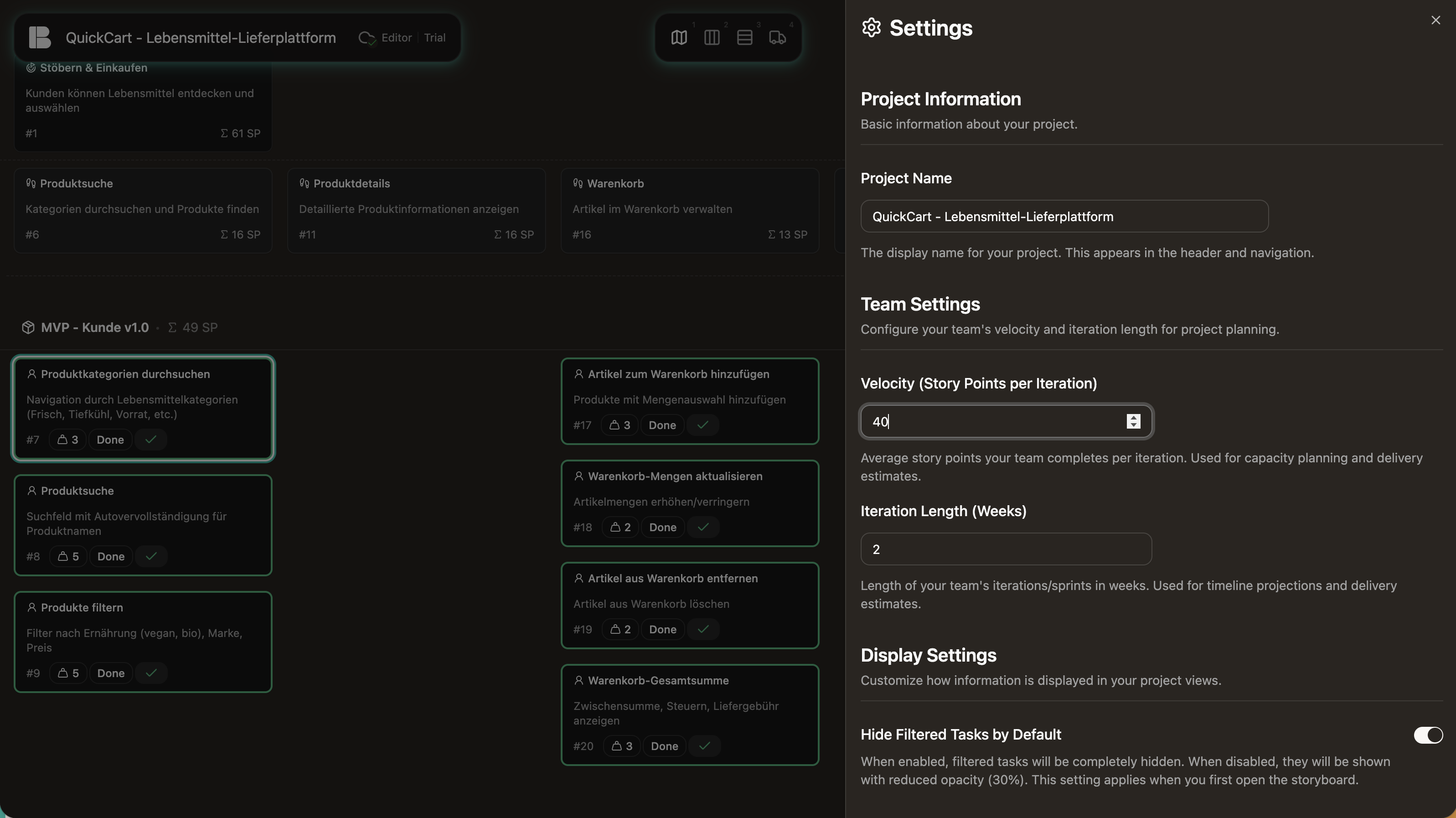The height and width of the screenshot is (818, 1456).
Task: Open the Warenkorb activity card
Action: 689,210
